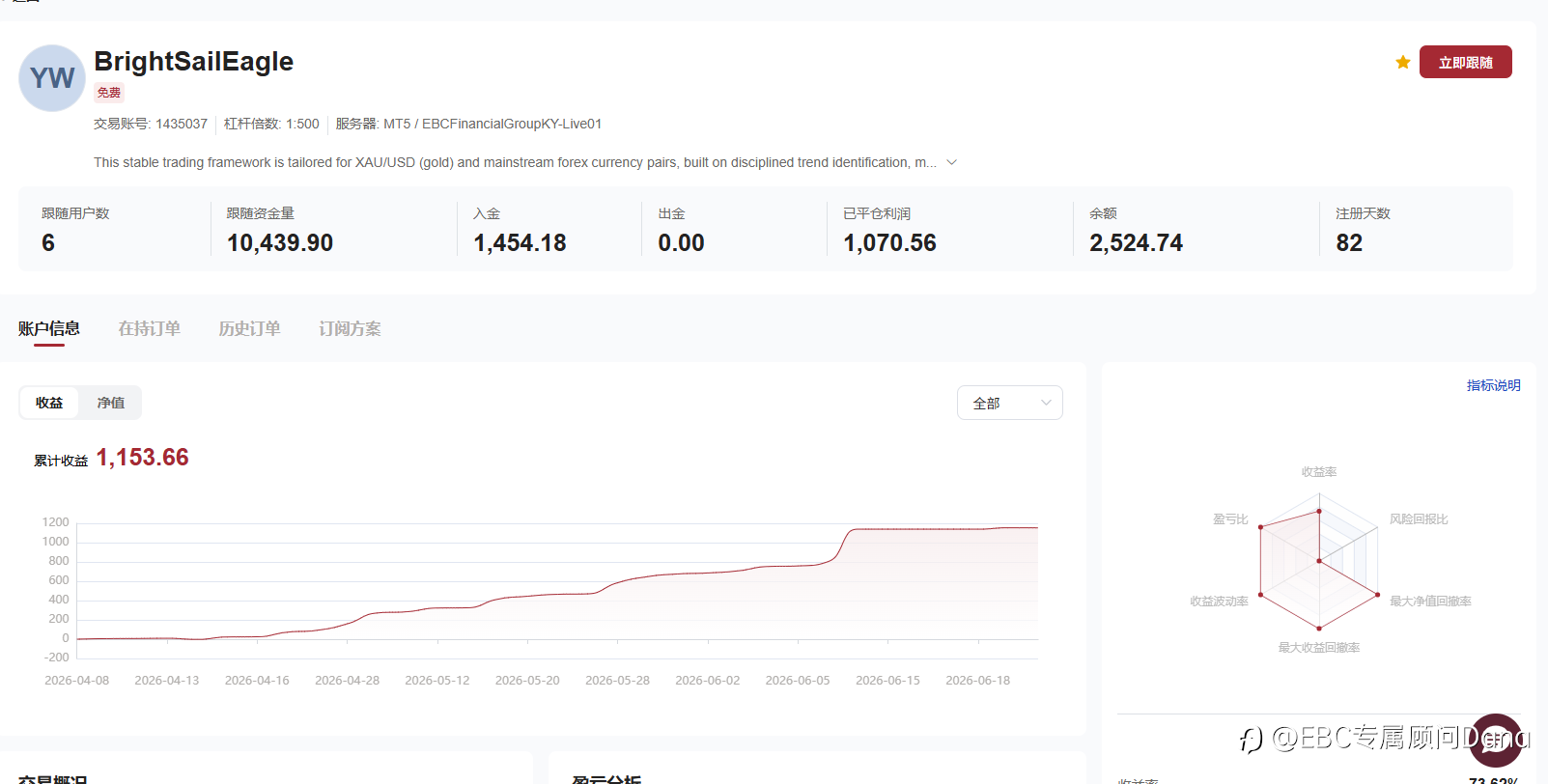Viewport: 1548px width, 784px height.
Task: Click the 收益率 radar chart top label
Action: coord(1319,472)
